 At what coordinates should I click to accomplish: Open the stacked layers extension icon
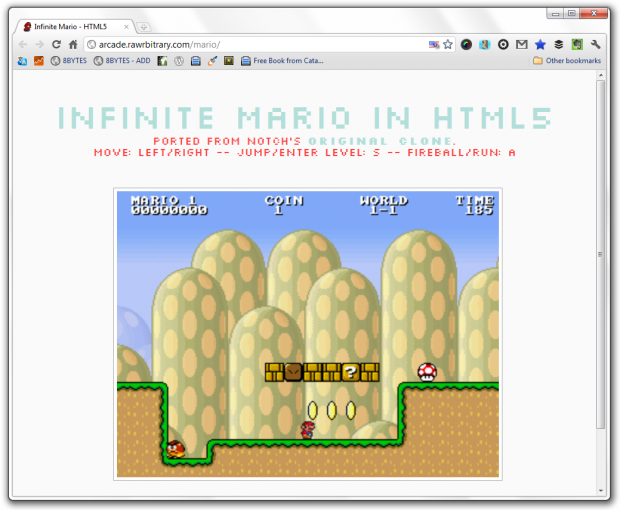(x=558, y=45)
